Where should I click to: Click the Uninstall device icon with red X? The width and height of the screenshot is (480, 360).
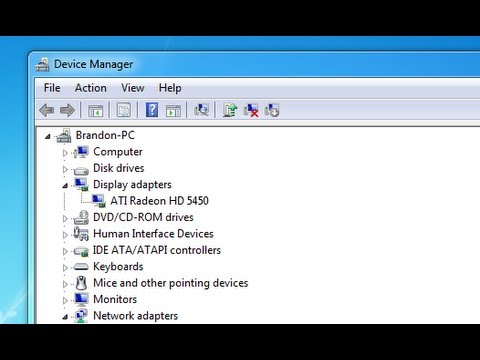coord(251,110)
